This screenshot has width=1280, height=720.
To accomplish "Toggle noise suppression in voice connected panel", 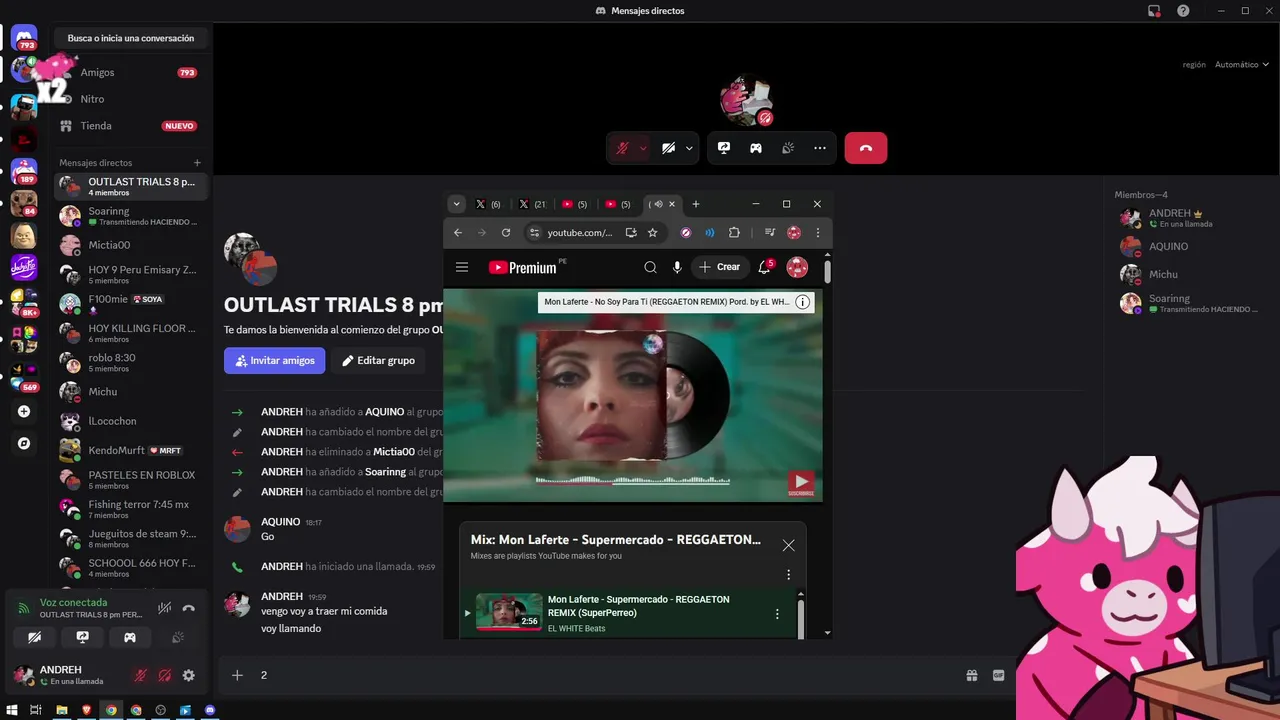I will click(x=165, y=608).
